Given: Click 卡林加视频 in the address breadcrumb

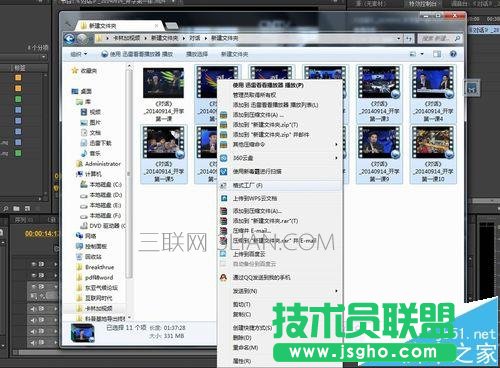Looking at the screenshot, I should point(127,38).
